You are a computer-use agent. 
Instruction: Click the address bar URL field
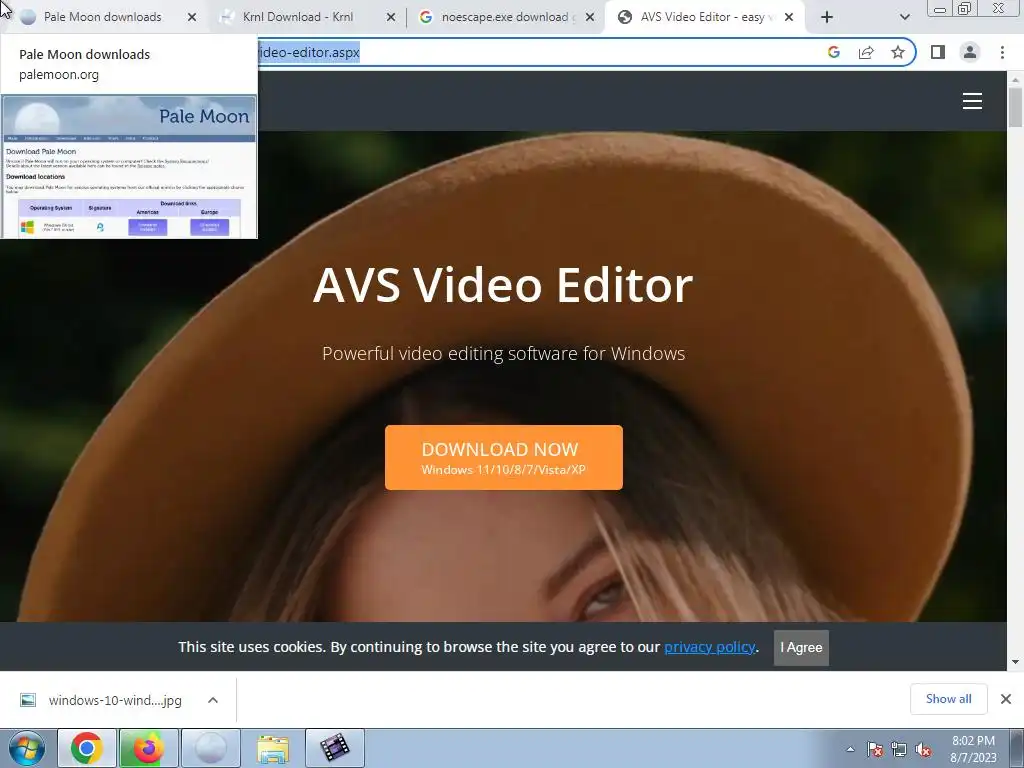536,52
